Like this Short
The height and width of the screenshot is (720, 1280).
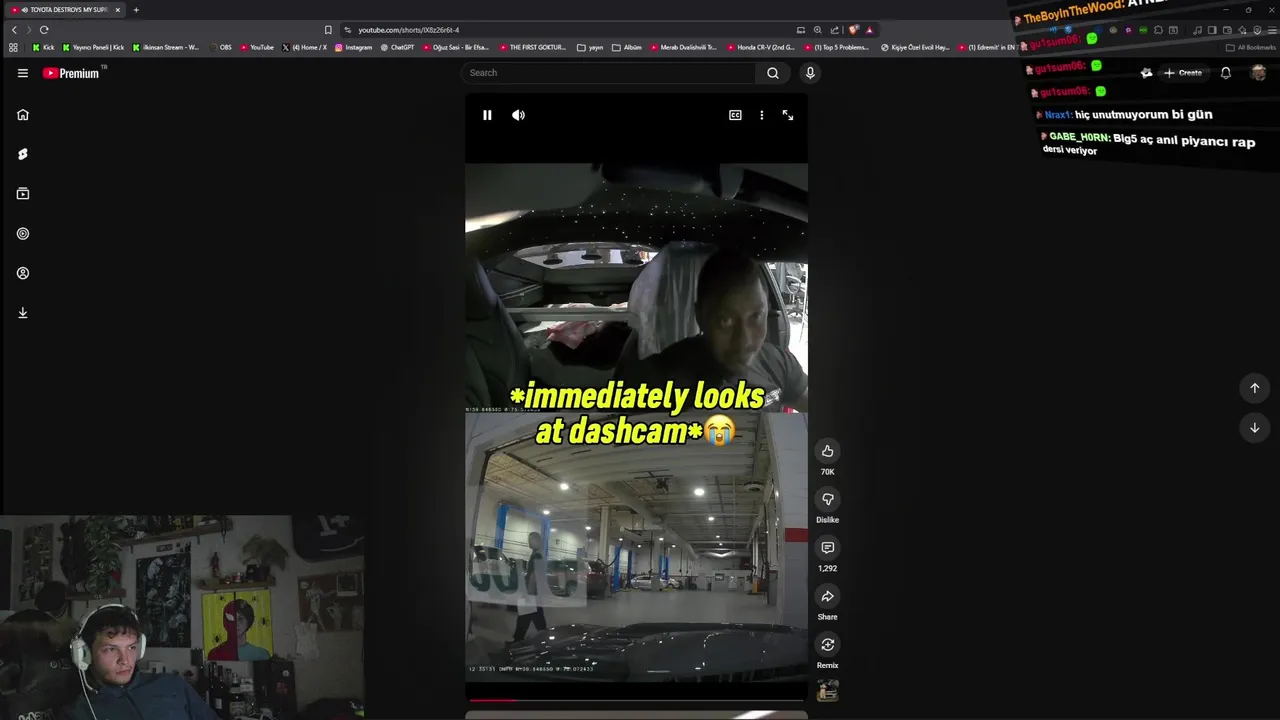827,451
